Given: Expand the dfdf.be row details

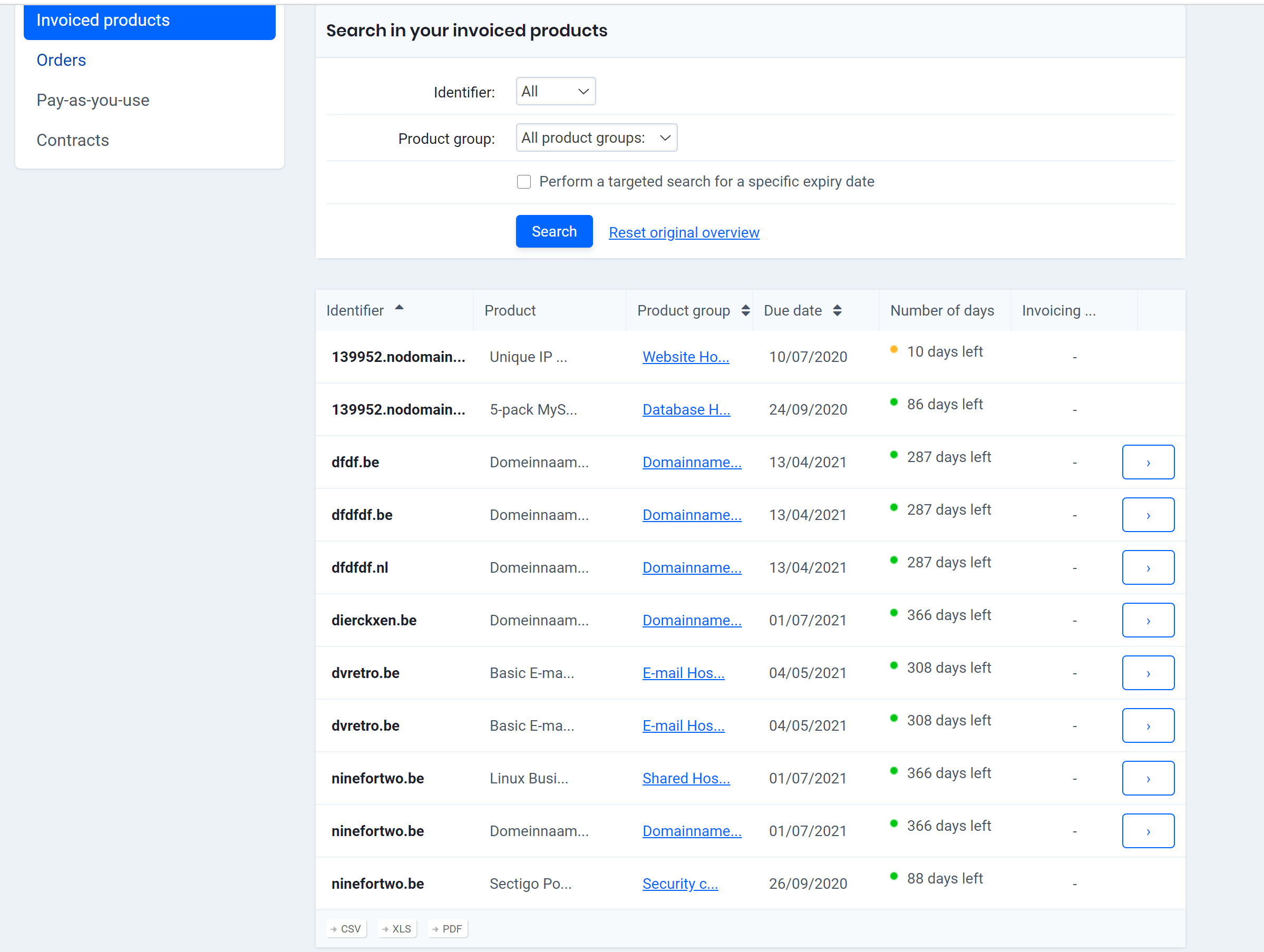Looking at the screenshot, I should click(1149, 462).
